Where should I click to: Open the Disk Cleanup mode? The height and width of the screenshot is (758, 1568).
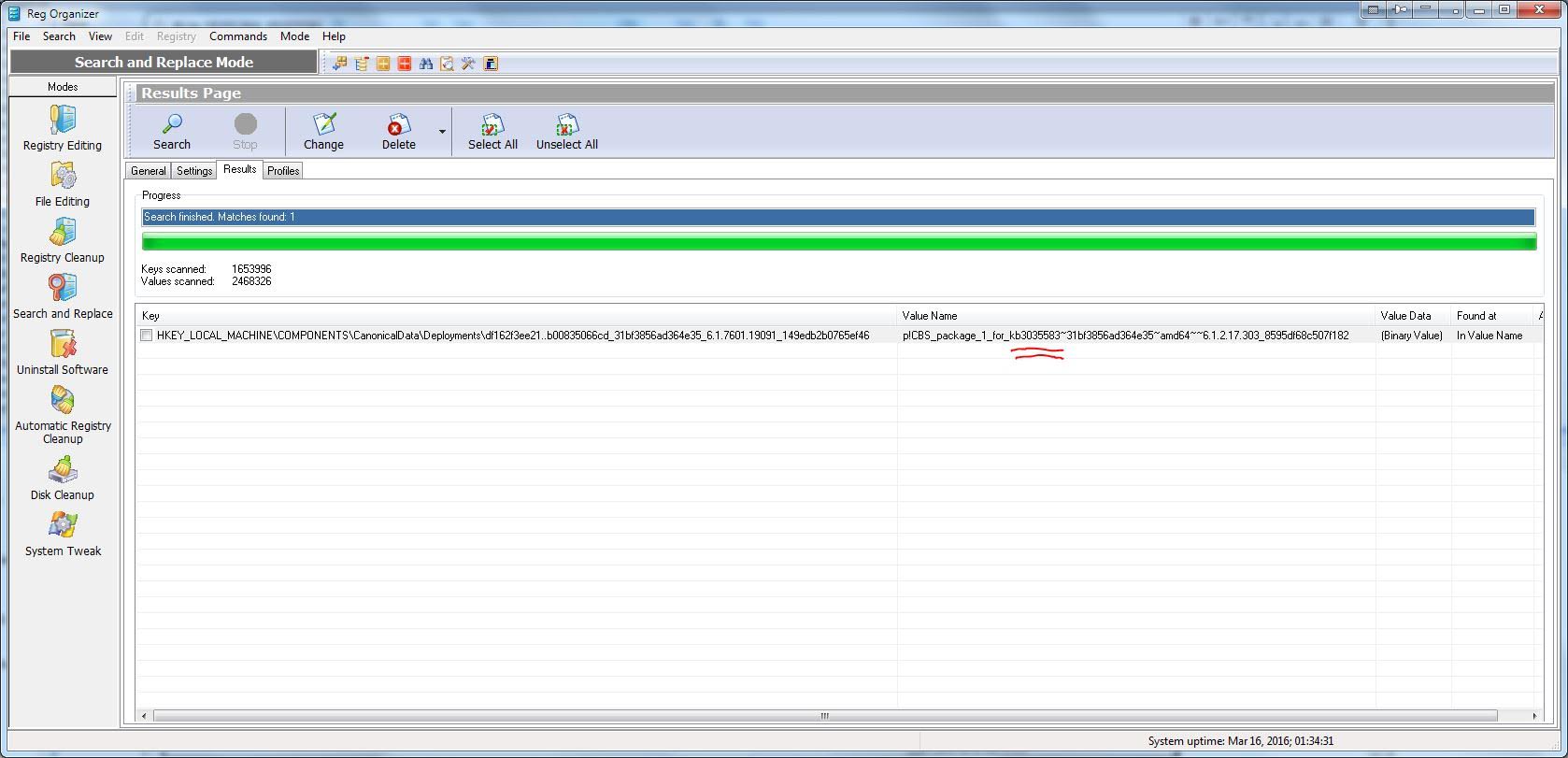(63, 478)
